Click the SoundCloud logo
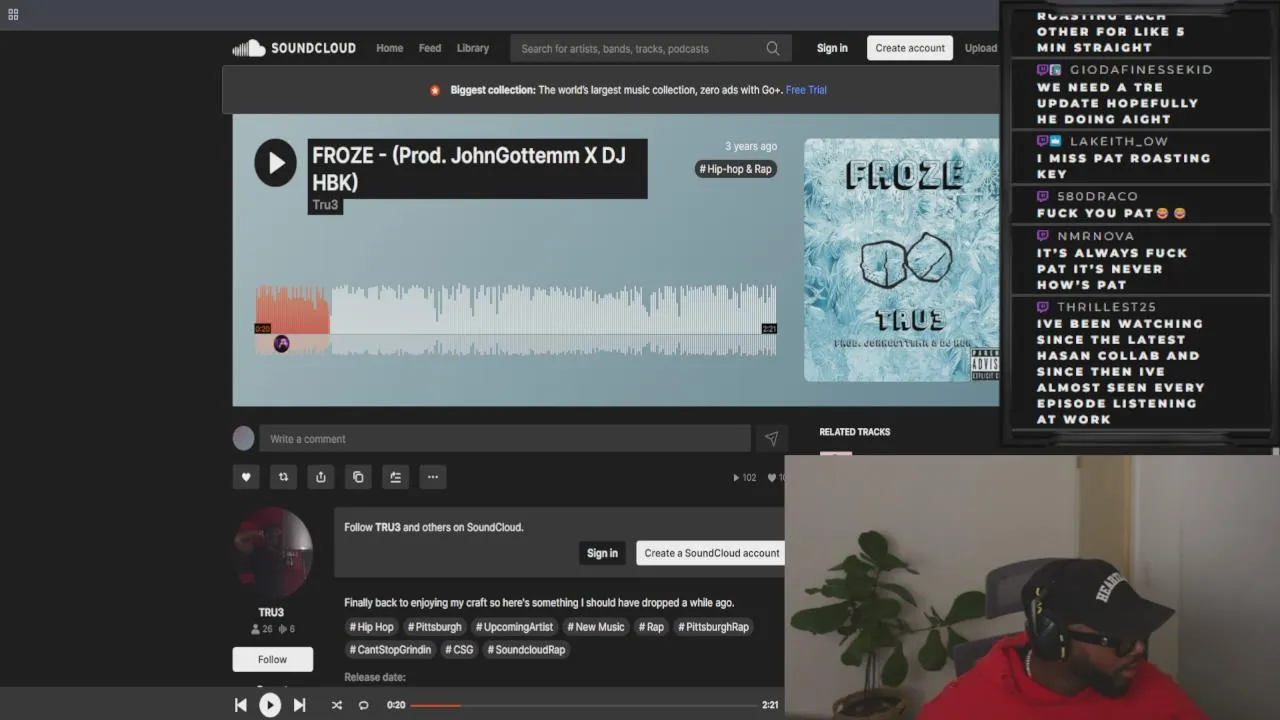Image resolution: width=1280 pixels, height=720 pixels. coord(294,48)
